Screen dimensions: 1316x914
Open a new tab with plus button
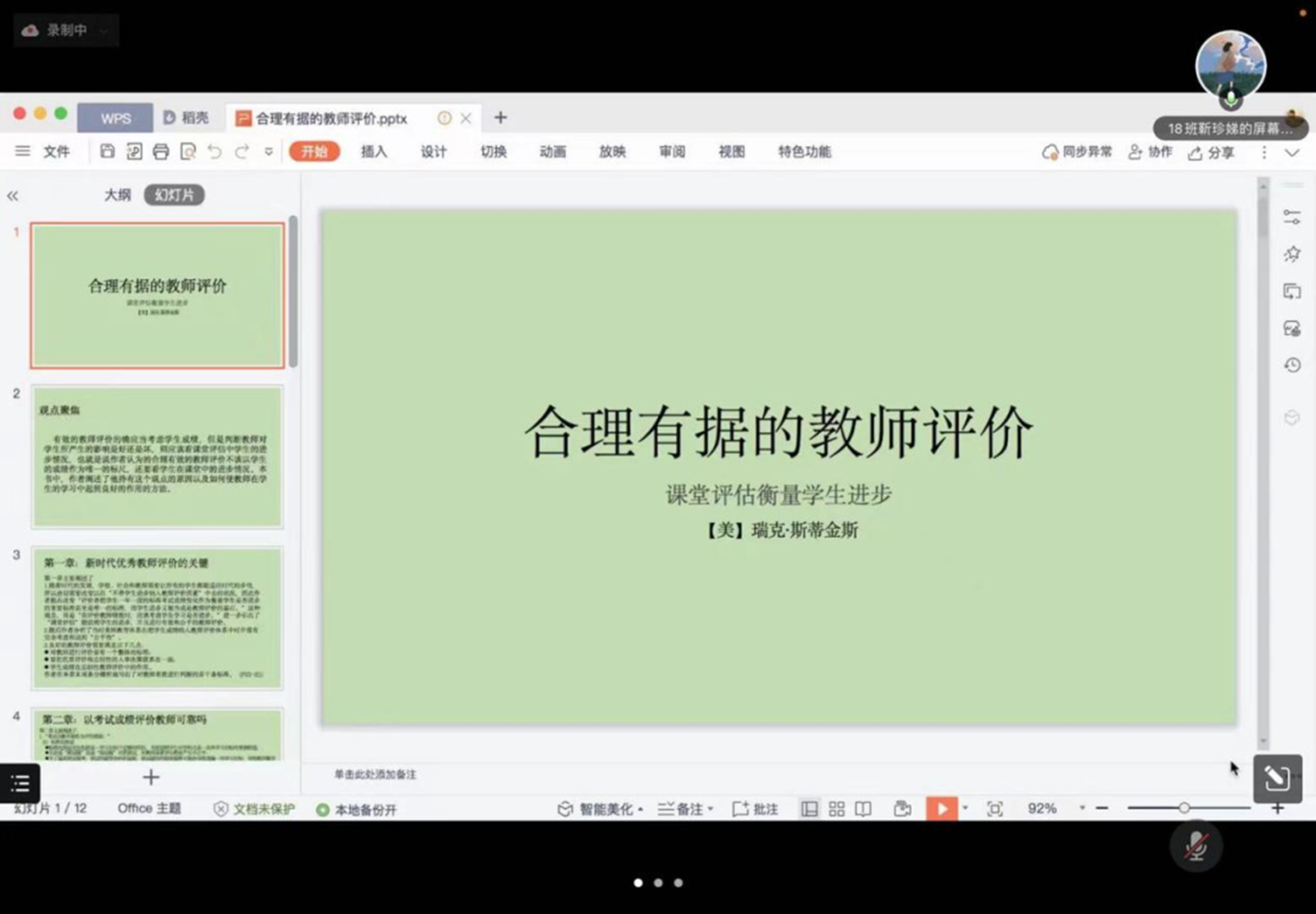pos(501,117)
